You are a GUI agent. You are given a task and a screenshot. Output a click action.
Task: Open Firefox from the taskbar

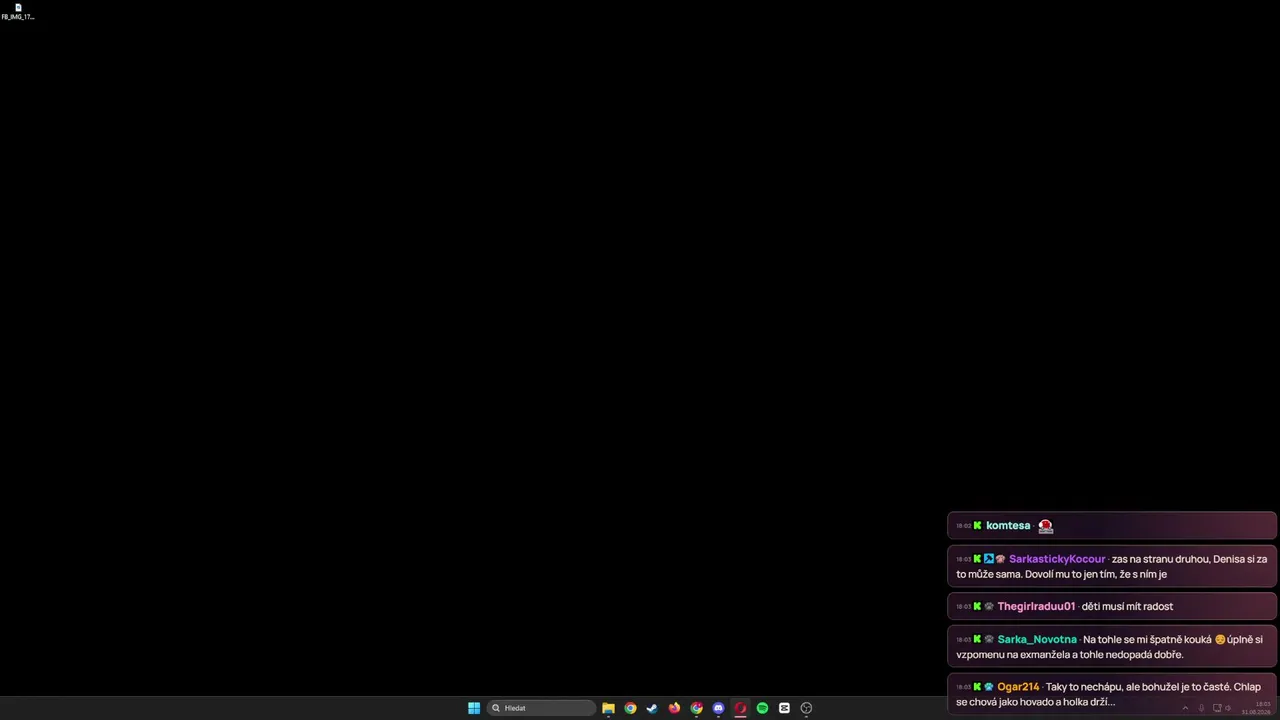(674, 708)
